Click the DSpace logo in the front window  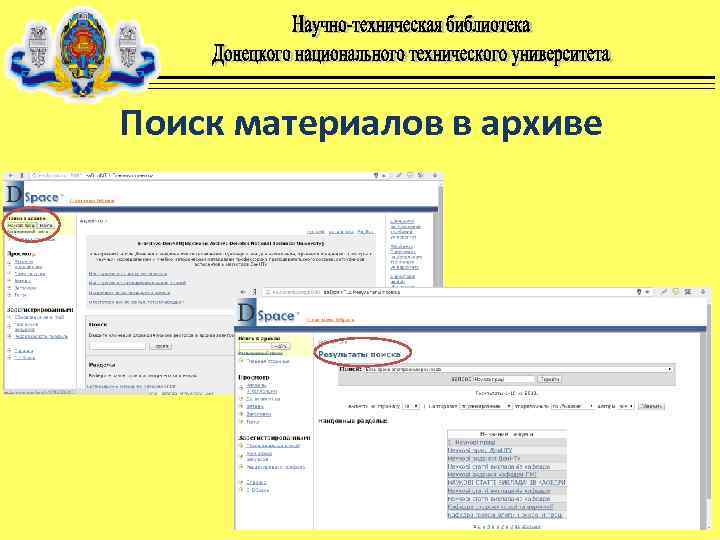click(266, 314)
